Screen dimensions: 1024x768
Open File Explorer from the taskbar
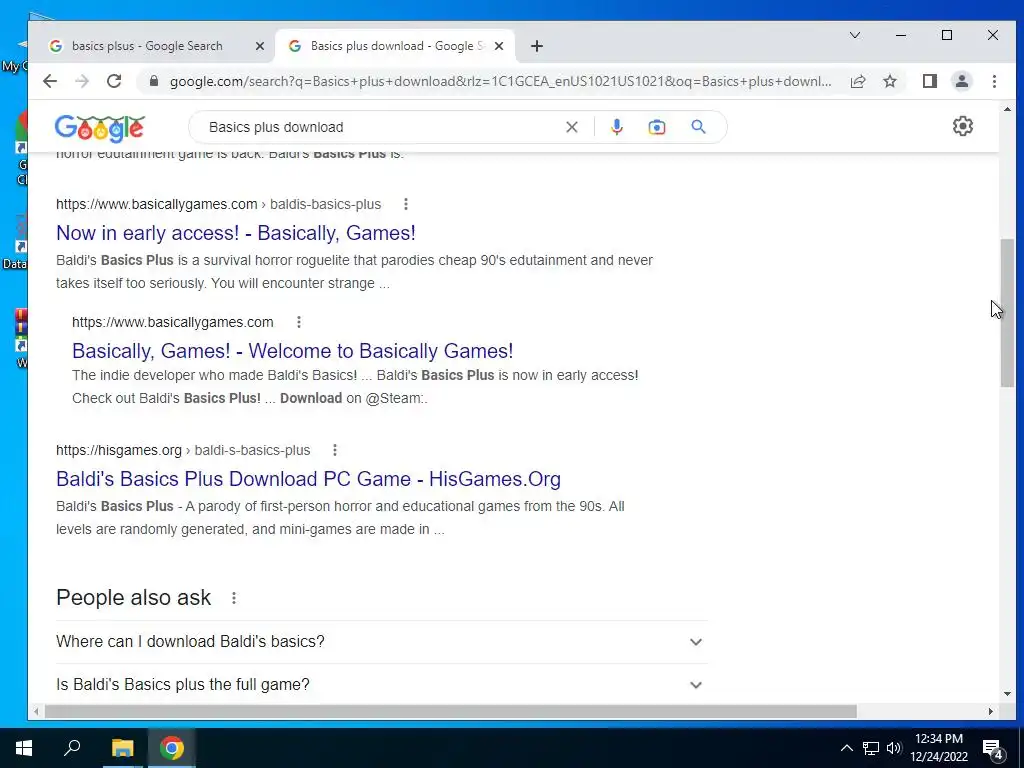click(x=122, y=748)
